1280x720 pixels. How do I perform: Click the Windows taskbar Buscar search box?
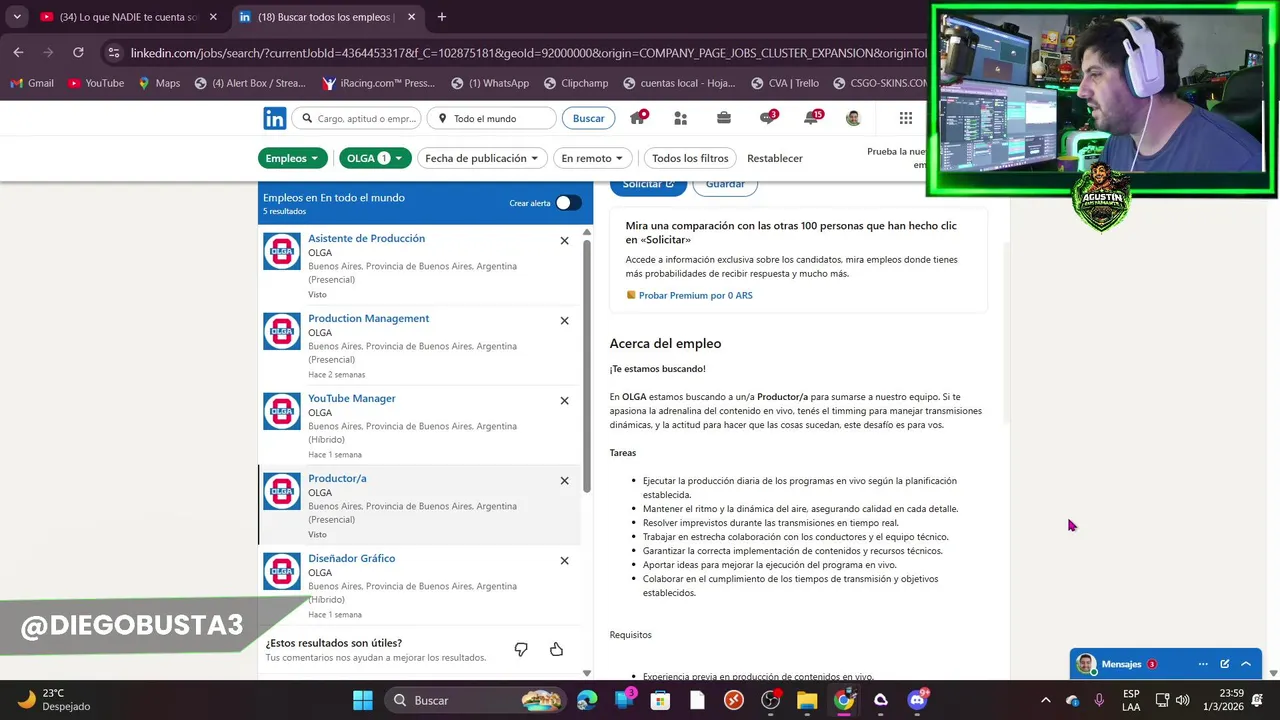pyautogui.click(x=475, y=700)
